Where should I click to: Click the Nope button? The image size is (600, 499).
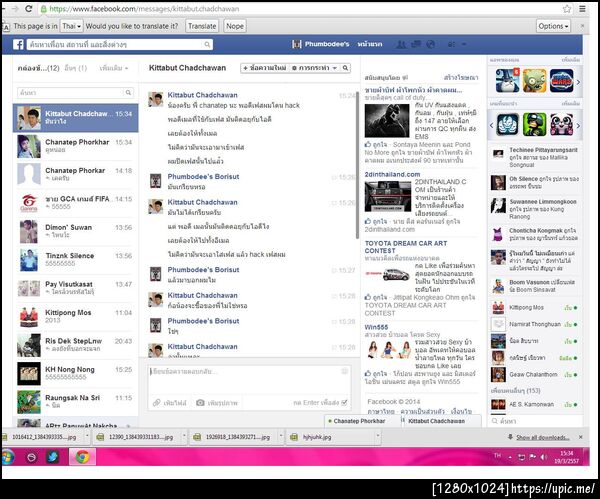click(235, 26)
